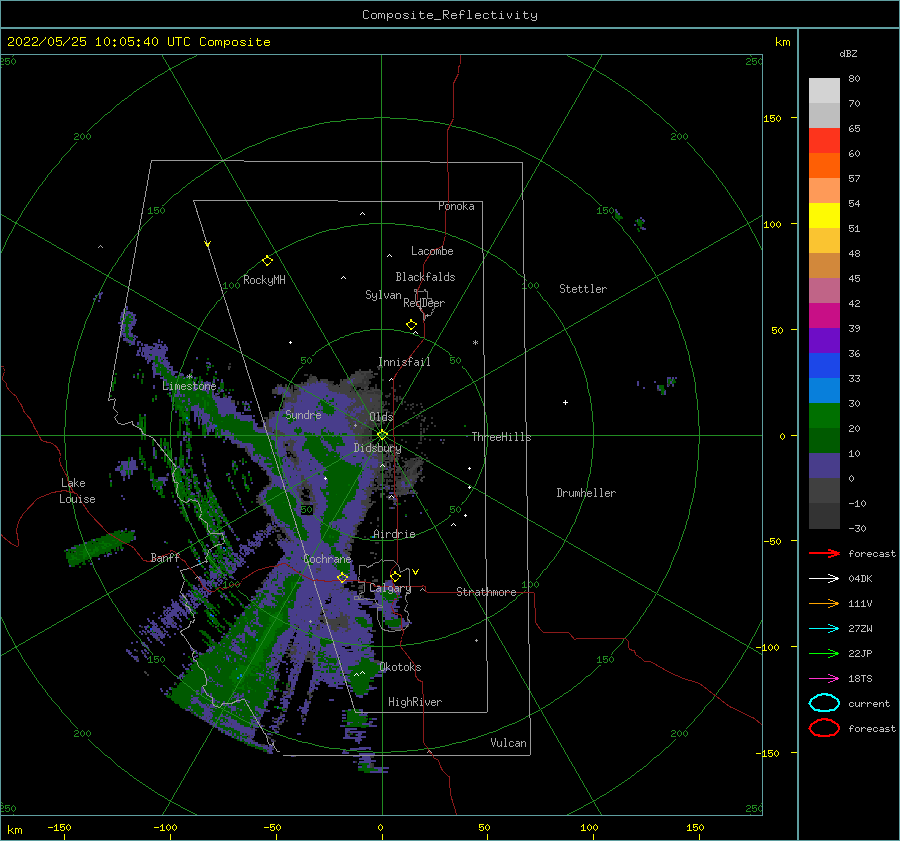Click the red forecast ellipse legend icon

pos(824,728)
